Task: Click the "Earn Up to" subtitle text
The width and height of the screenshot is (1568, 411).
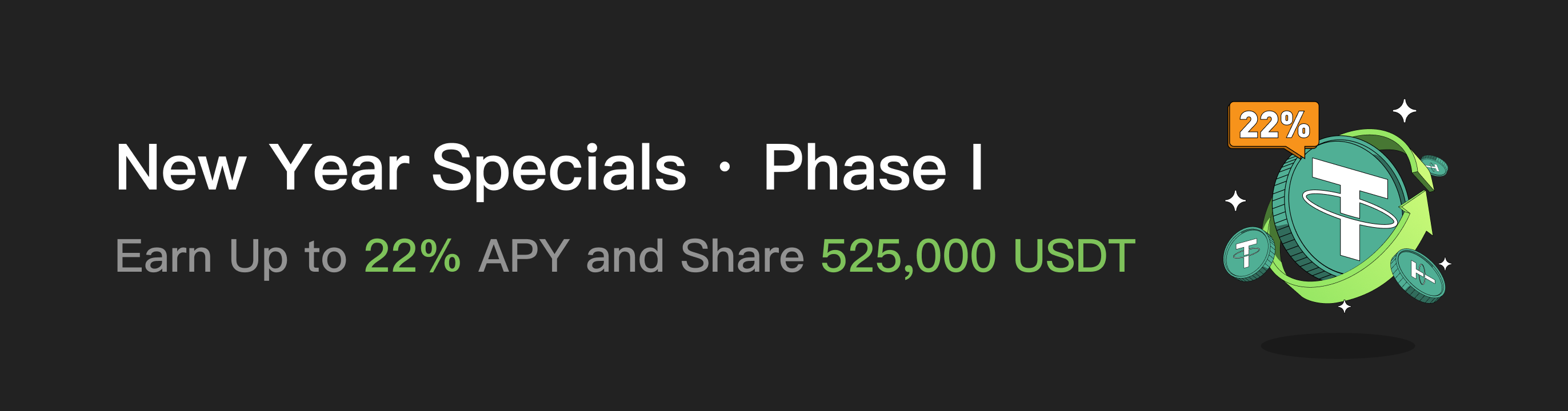Action: tap(230, 256)
